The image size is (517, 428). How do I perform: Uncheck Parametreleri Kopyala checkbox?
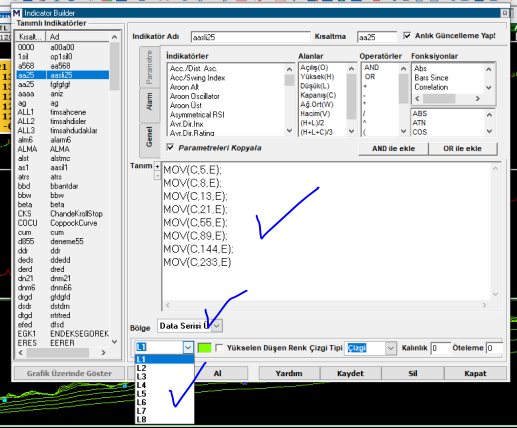[x=170, y=147]
